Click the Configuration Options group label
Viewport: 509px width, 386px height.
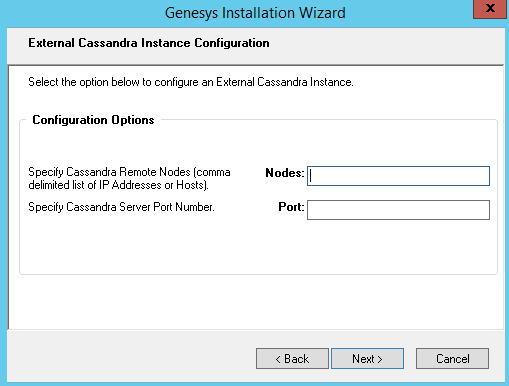(93, 120)
